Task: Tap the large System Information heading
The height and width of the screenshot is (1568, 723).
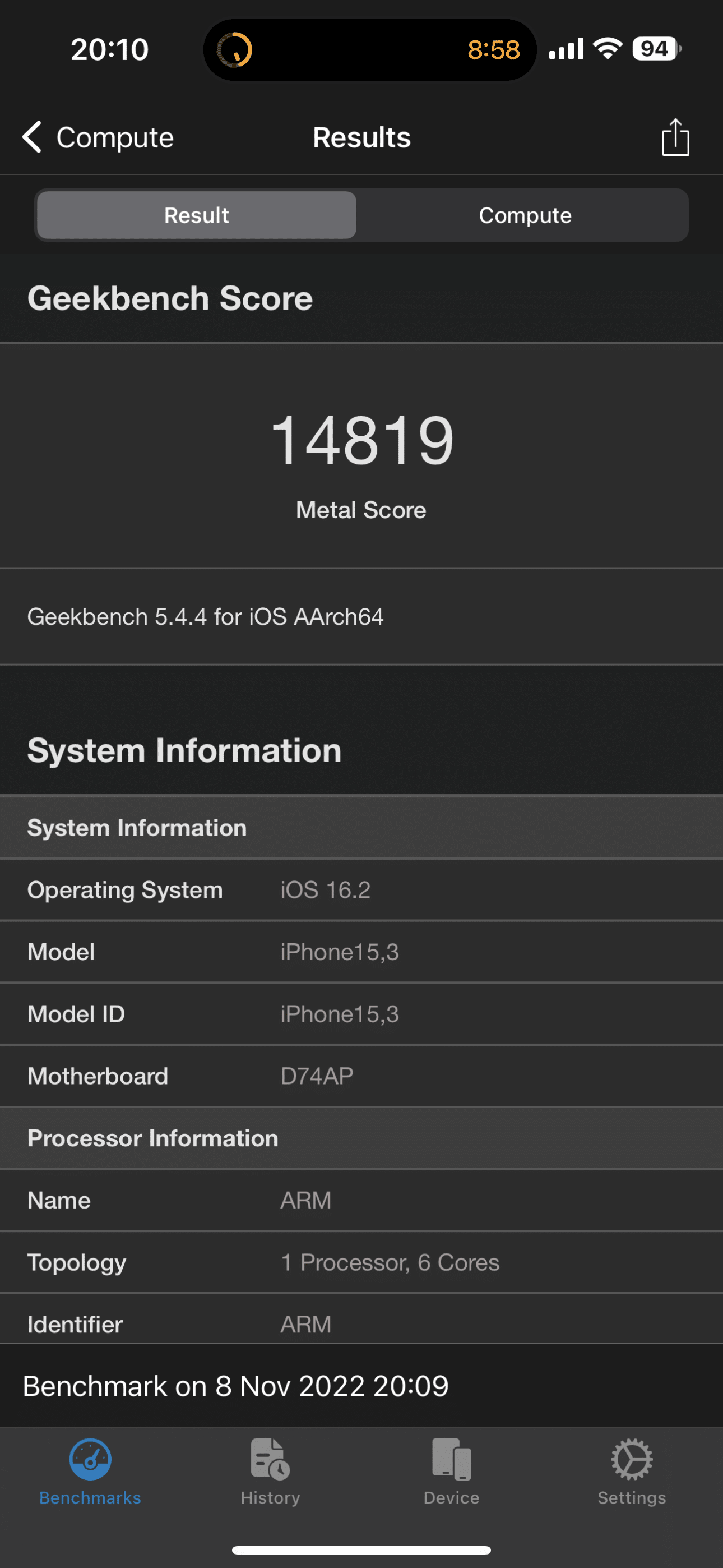Action: 184,750
